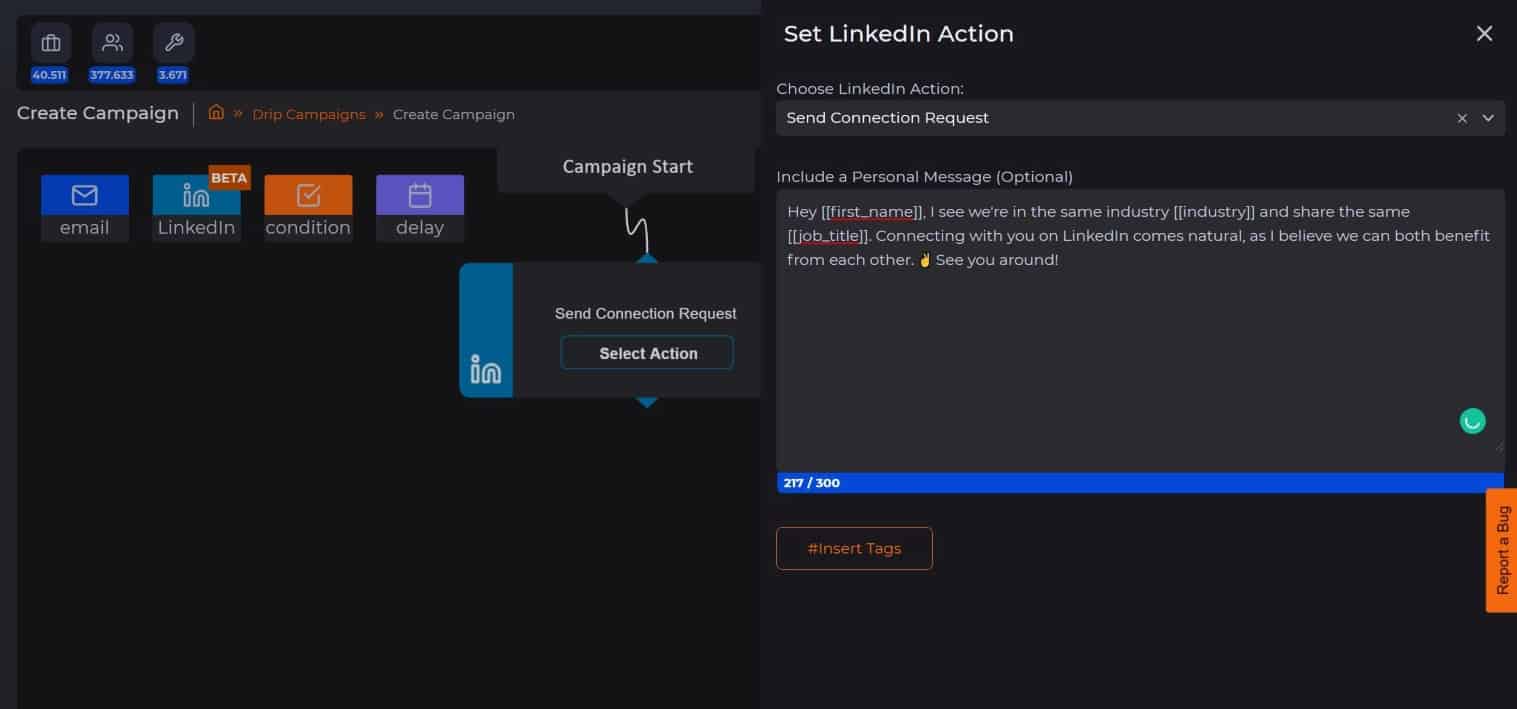Click the #Insert Tags button
Image resolution: width=1517 pixels, height=709 pixels.
click(854, 548)
